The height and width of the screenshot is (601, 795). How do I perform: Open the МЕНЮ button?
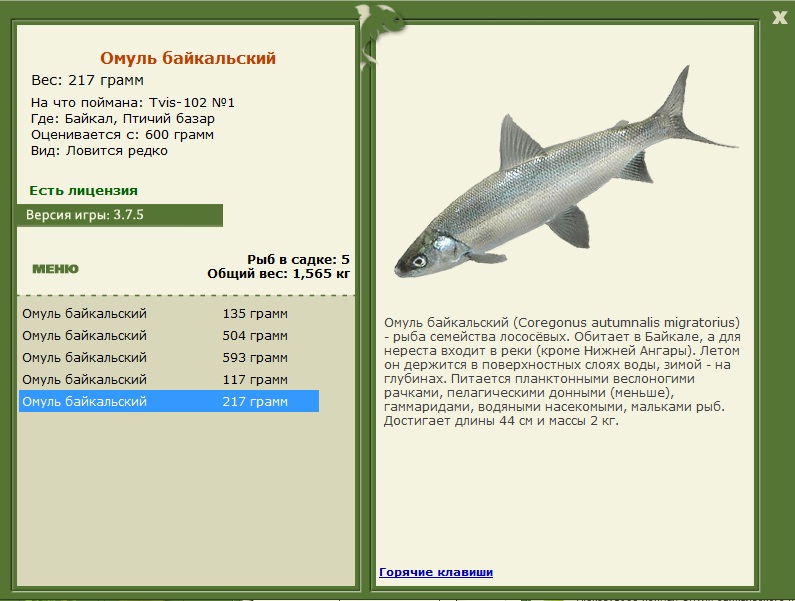pyautogui.click(x=55, y=269)
